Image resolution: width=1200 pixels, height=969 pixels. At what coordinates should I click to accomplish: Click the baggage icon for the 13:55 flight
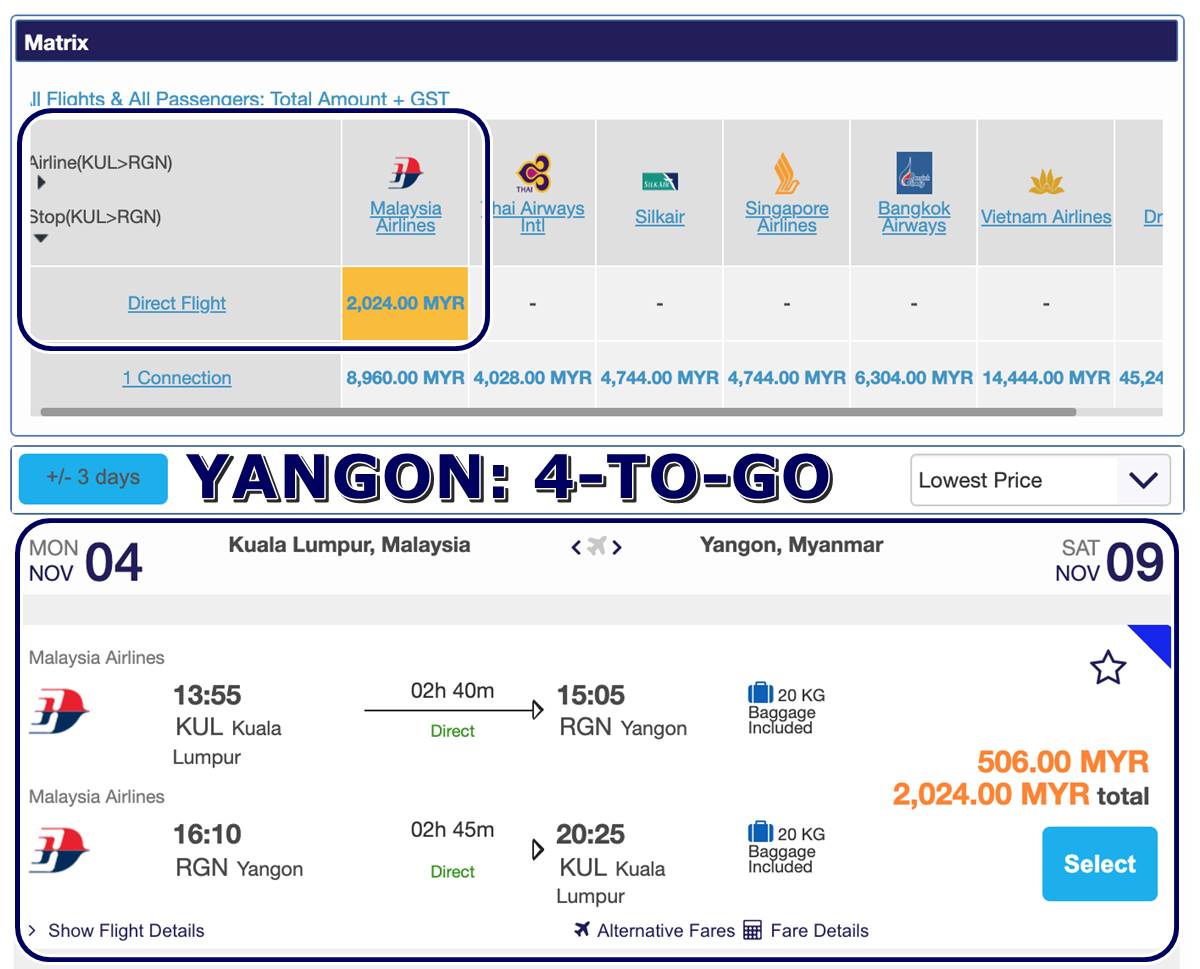(761, 693)
